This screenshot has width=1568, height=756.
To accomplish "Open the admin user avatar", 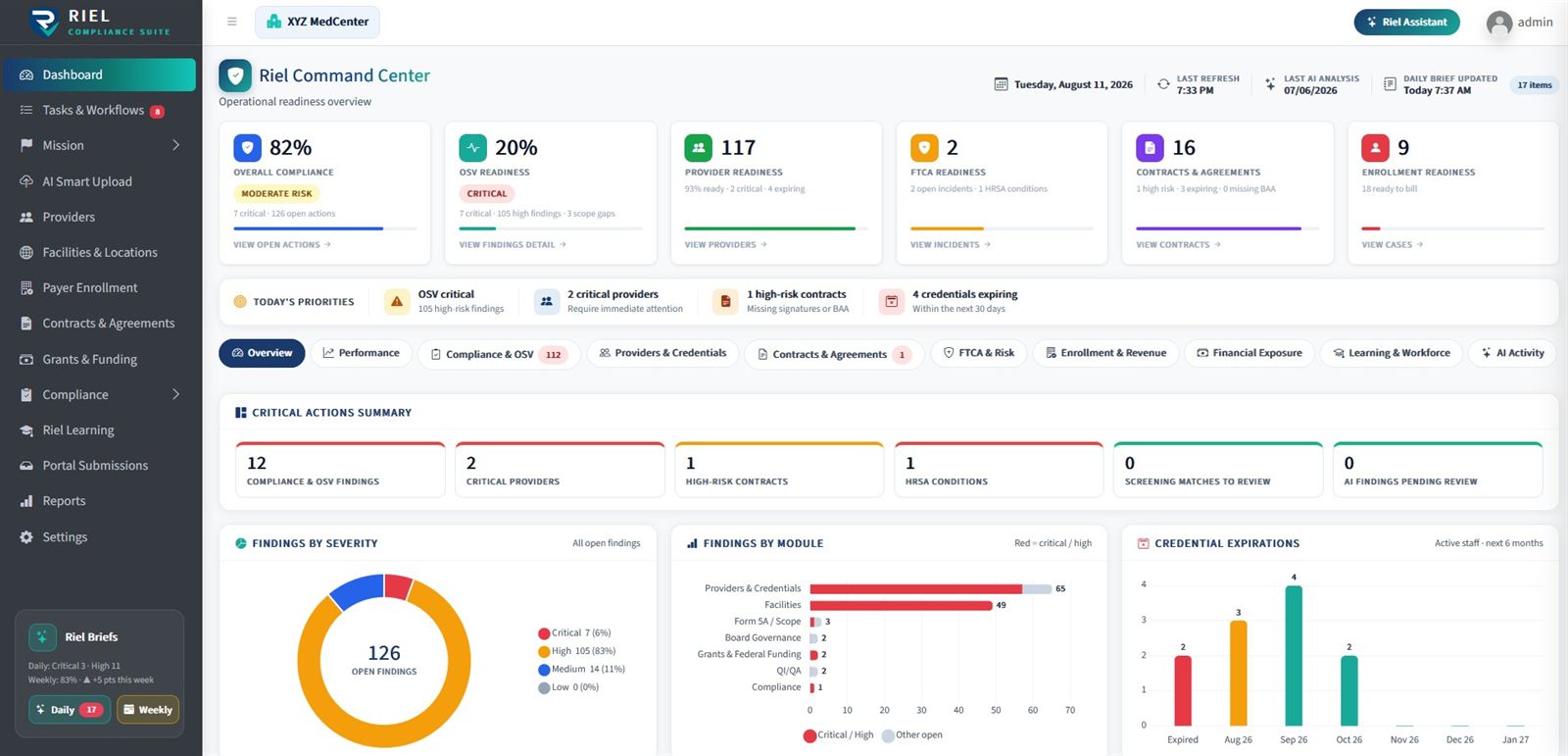I will tap(1498, 23).
